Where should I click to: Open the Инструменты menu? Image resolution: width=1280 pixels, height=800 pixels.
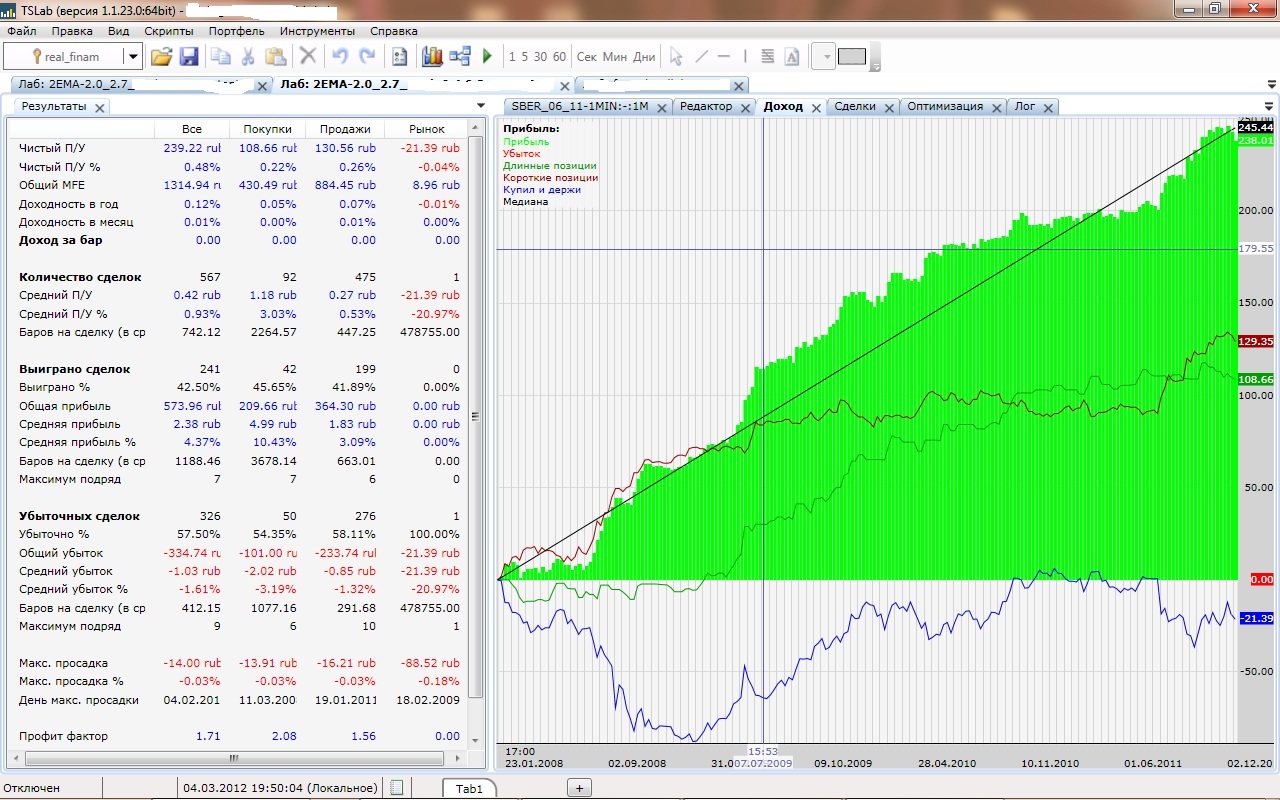(317, 31)
